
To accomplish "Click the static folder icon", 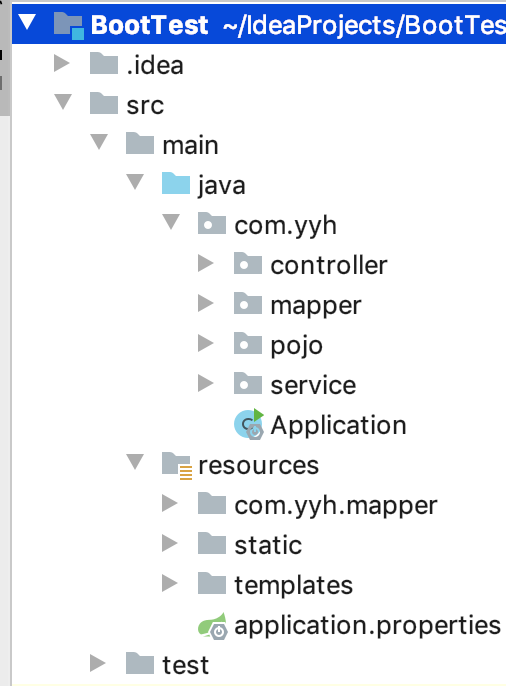I will click(212, 543).
